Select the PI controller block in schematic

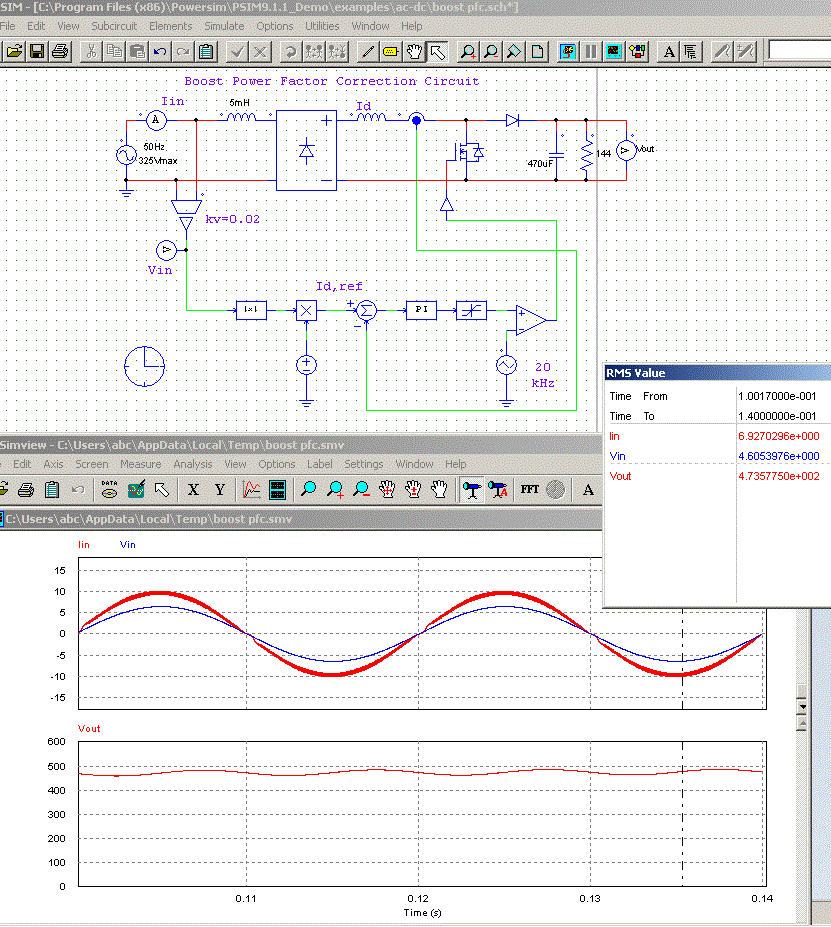tap(421, 310)
